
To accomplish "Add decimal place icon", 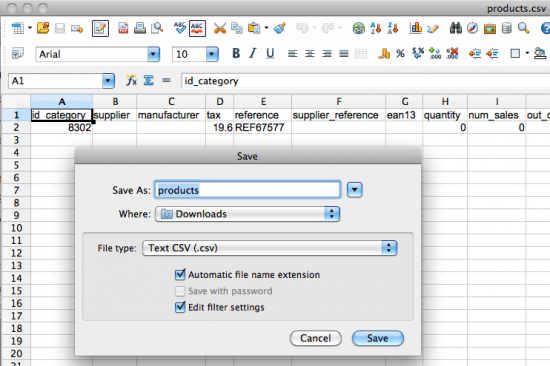I will [435, 53].
